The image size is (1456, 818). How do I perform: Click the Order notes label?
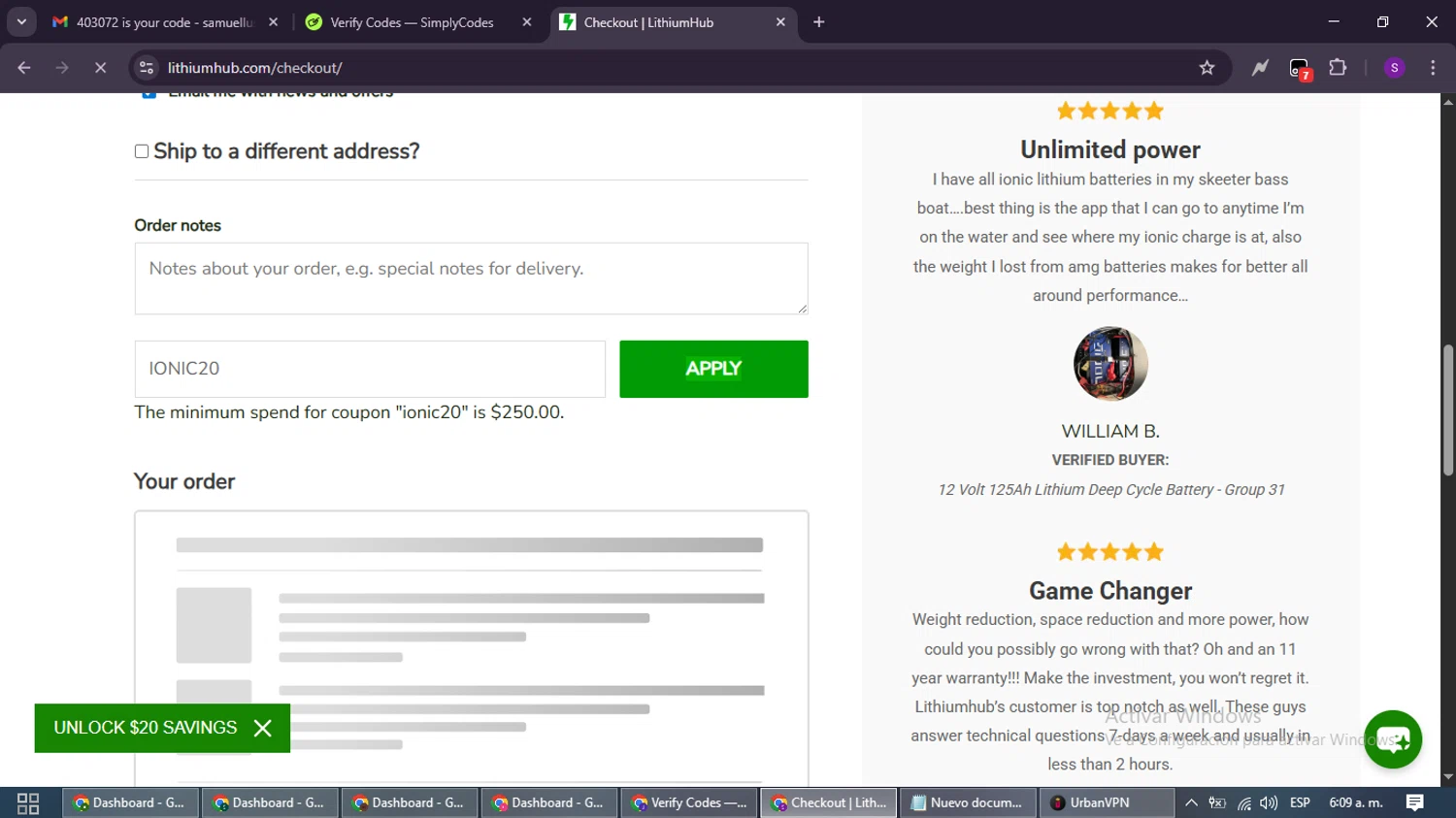click(x=178, y=225)
